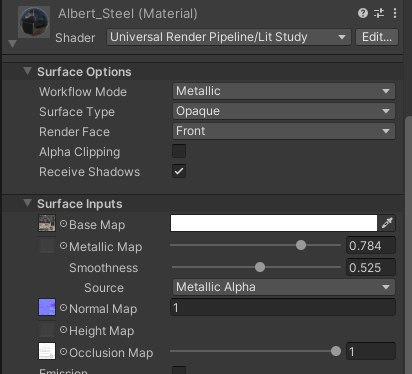The width and height of the screenshot is (412, 374).
Task: Disable the Receive Shadows checkbox
Action: point(179,171)
